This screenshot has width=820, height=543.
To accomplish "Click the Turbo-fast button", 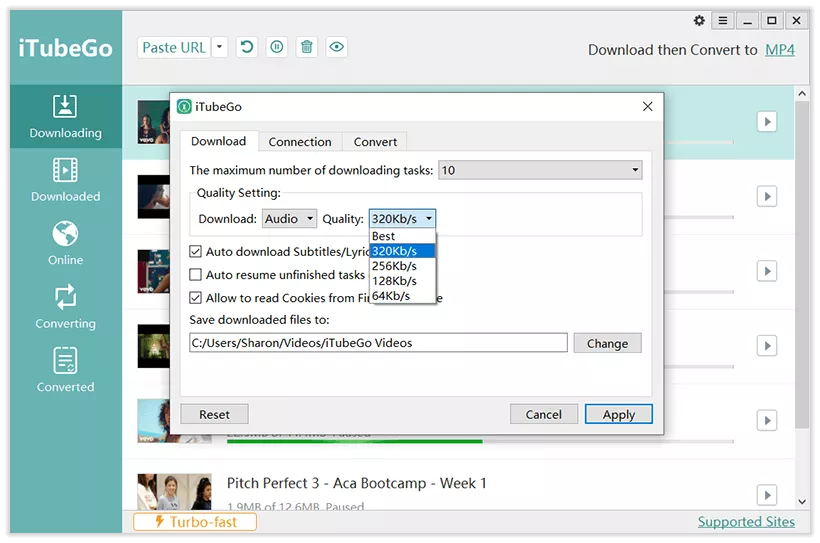I will click(195, 522).
